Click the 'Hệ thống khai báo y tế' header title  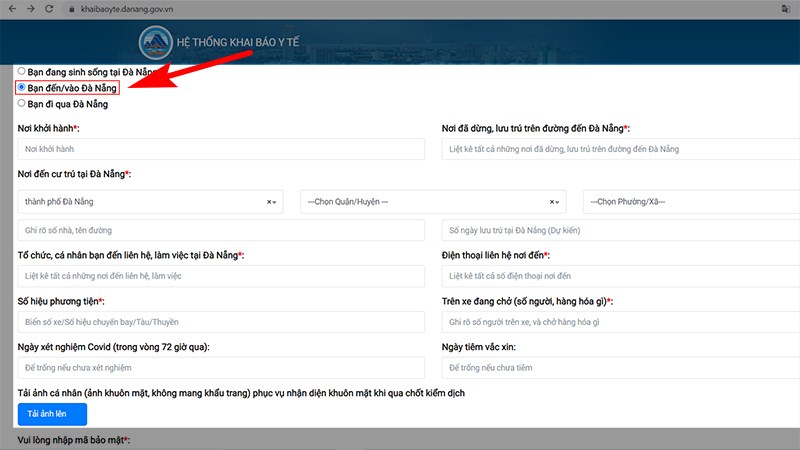tap(238, 42)
